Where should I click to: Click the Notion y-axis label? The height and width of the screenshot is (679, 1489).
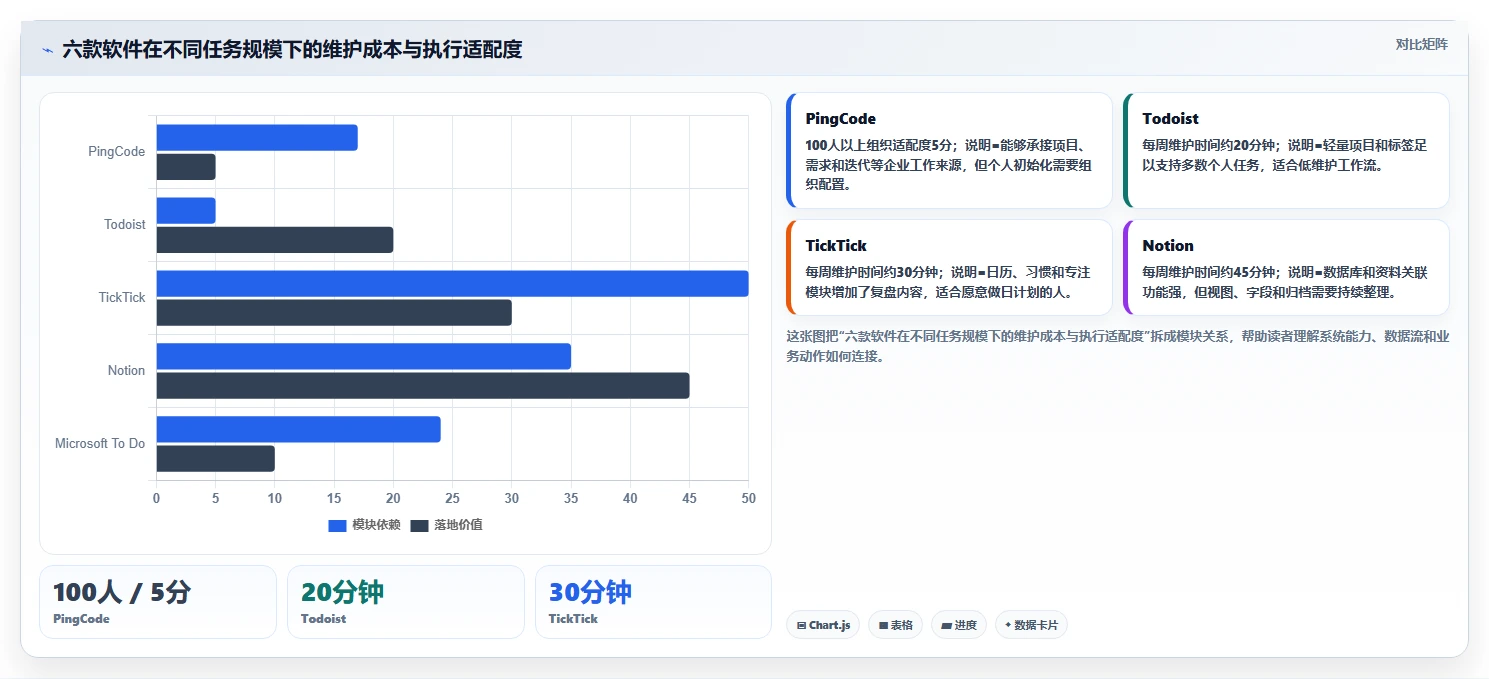click(x=127, y=371)
